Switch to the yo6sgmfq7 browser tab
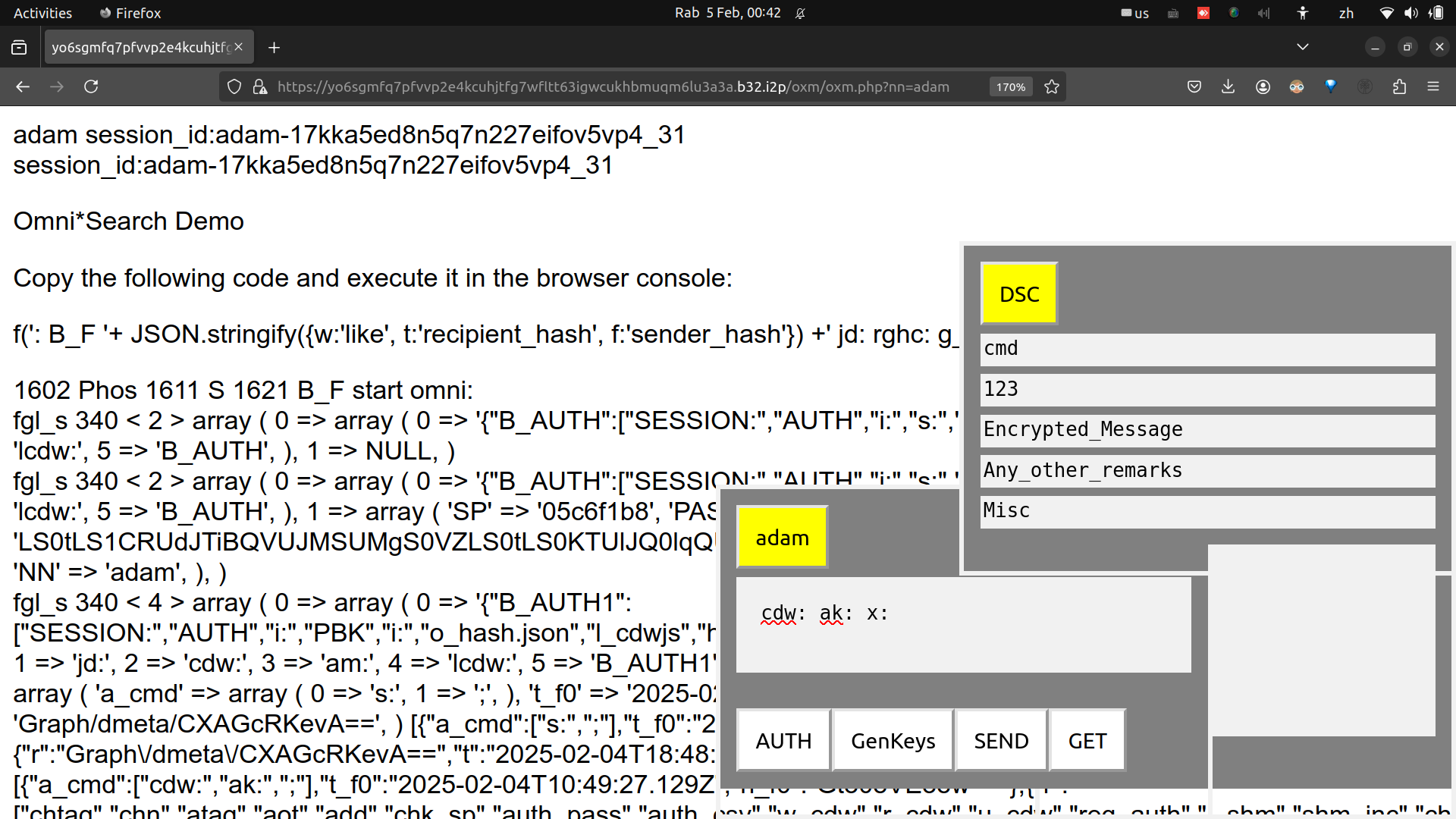The width and height of the screenshot is (1456, 819). (141, 47)
